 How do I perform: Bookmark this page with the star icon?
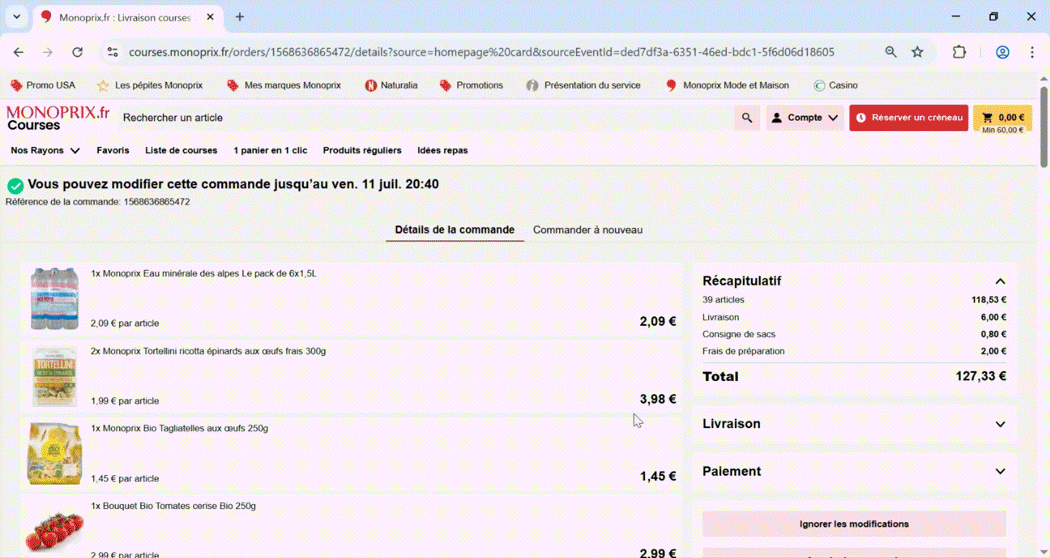pyautogui.click(x=917, y=52)
